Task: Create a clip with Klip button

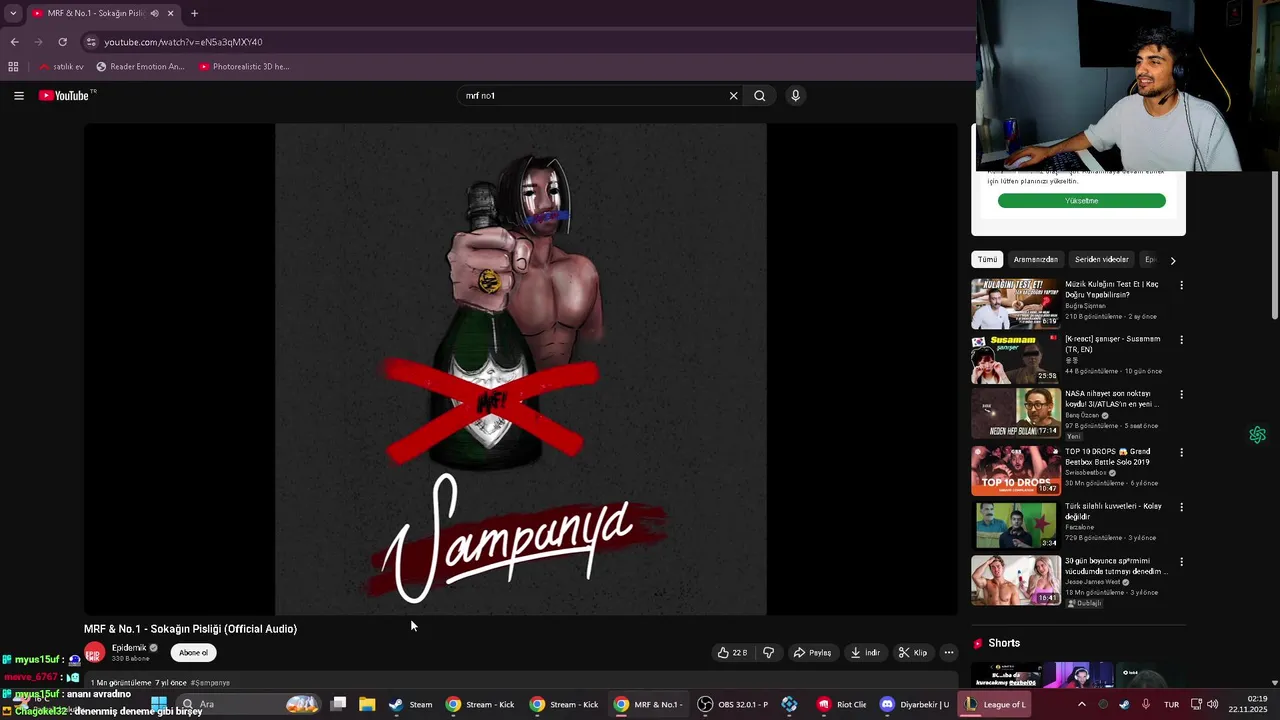Action: (912, 653)
